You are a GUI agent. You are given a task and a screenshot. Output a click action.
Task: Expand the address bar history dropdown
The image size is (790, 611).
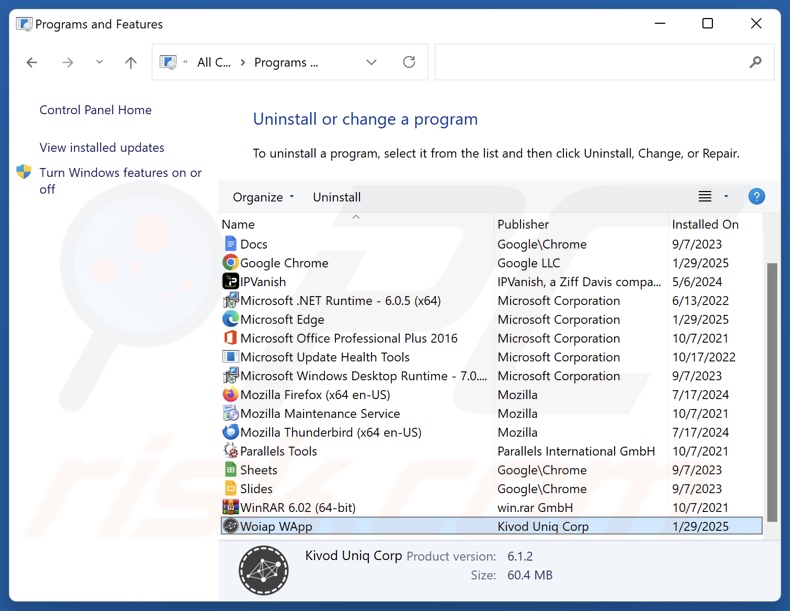pyautogui.click(x=371, y=62)
